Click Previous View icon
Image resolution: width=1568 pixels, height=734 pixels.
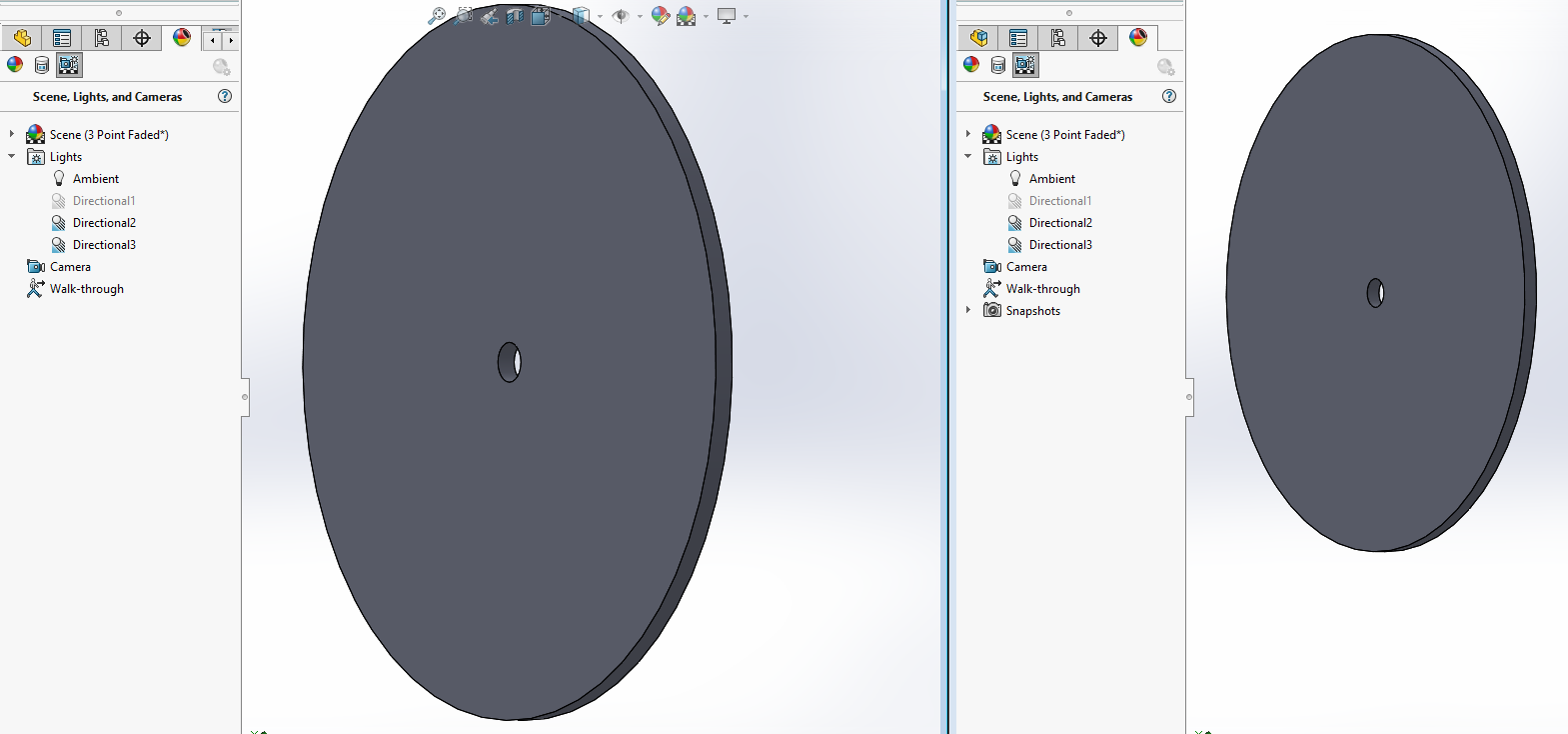(489, 16)
